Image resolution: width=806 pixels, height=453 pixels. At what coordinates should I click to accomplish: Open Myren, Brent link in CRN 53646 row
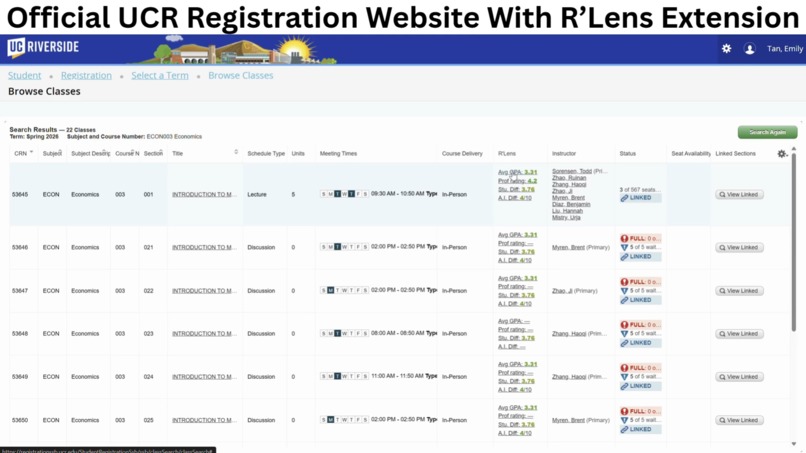(568, 247)
